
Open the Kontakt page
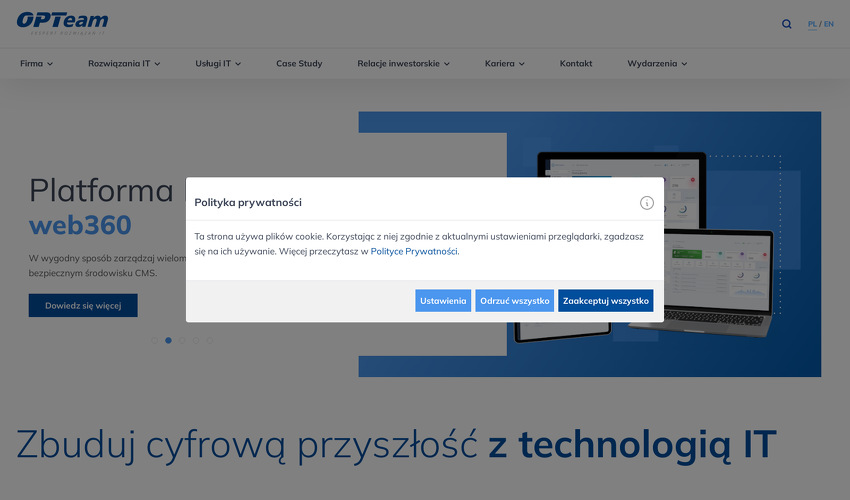(x=576, y=63)
